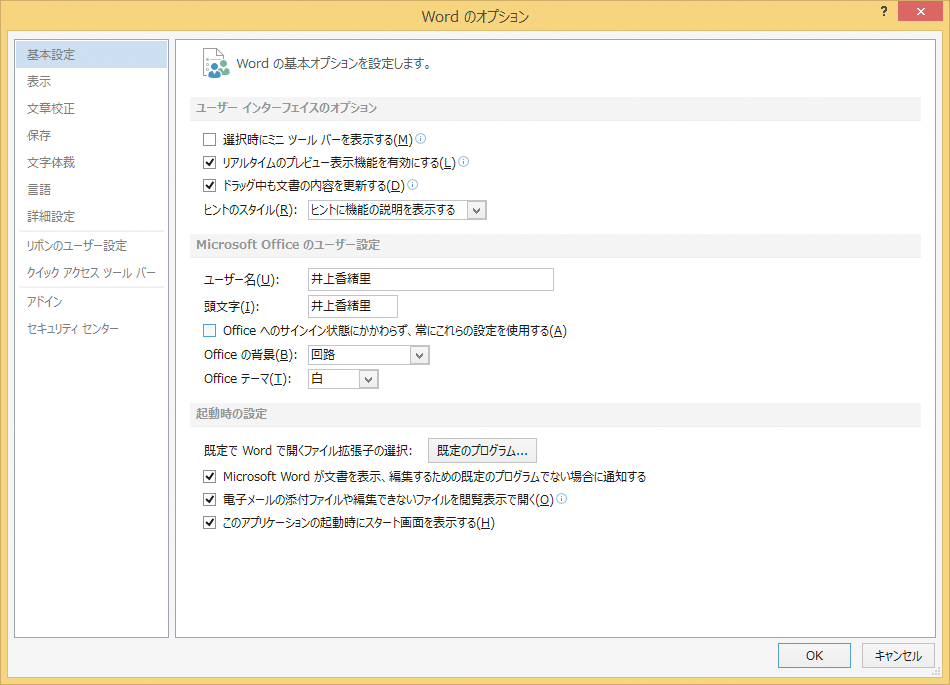Viewport: 950px width, 685px height.
Task: Open 文章校正 settings category
Action: pos(91,108)
